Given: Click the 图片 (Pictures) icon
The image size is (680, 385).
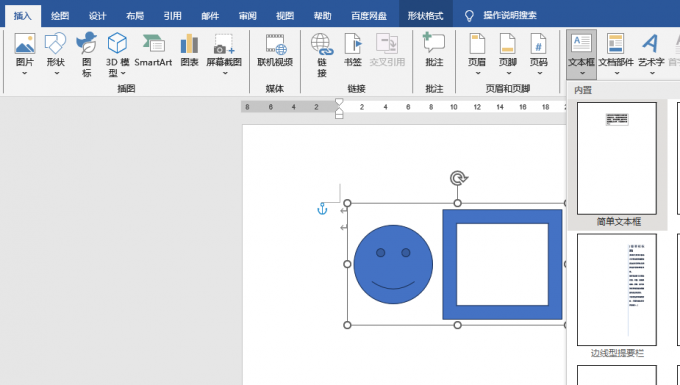Looking at the screenshot, I should click(25, 43).
